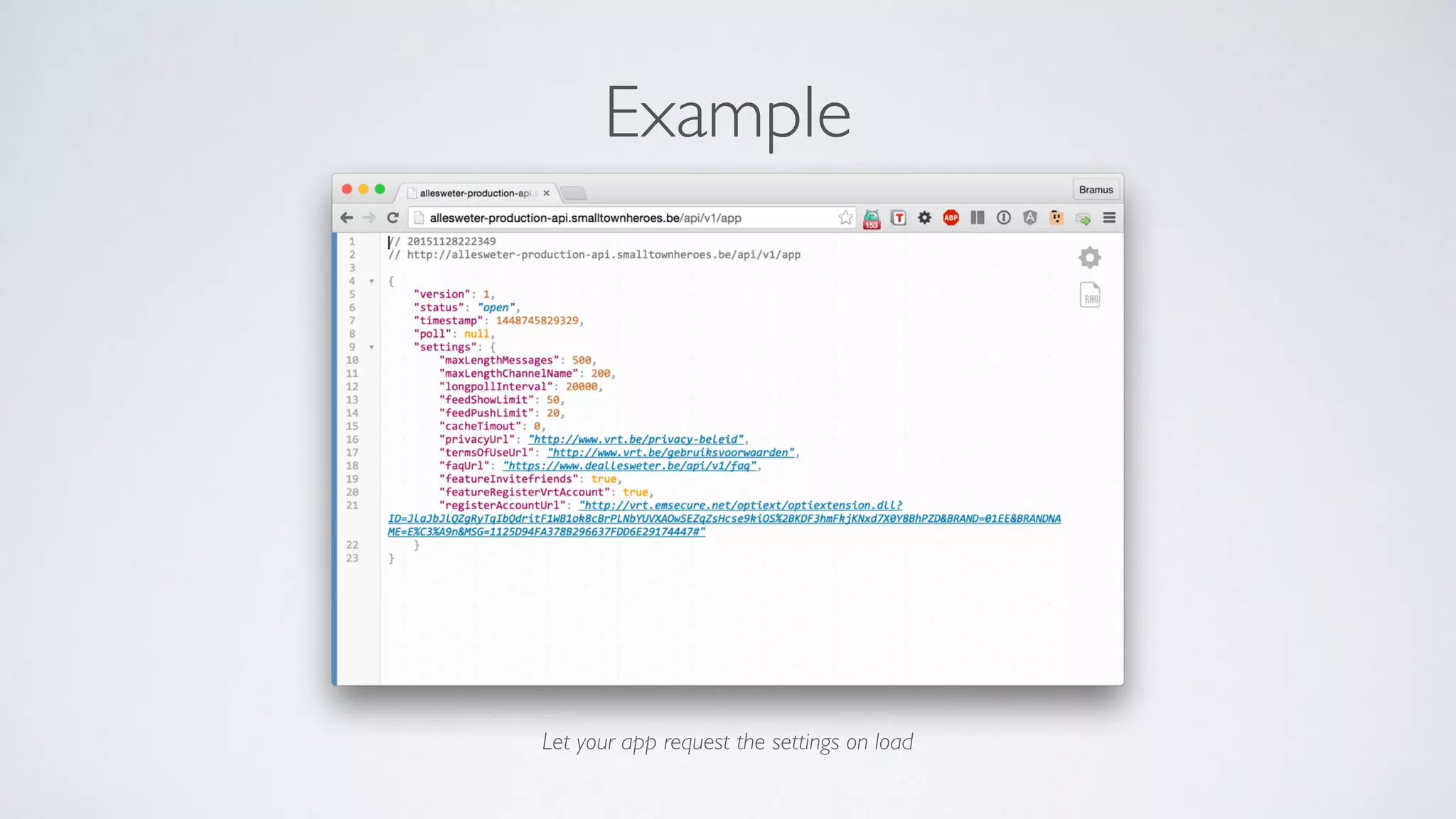This screenshot has height=819, width=1456.
Task: Click the featureRegisterVrtAccount true value
Action: (x=636, y=492)
